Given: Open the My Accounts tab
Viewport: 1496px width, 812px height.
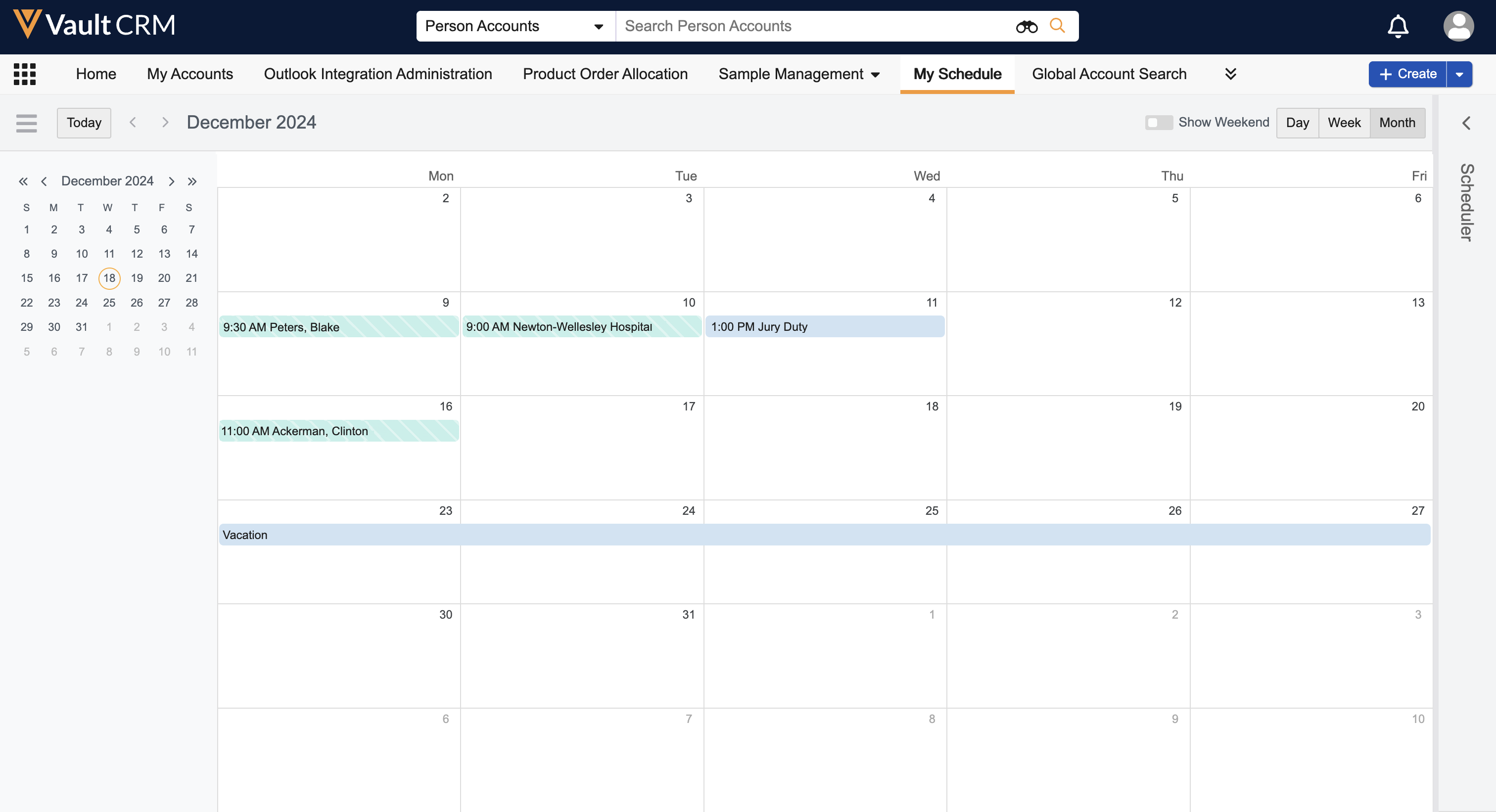Looking at the screenshot, I should (x=189, y=74).
